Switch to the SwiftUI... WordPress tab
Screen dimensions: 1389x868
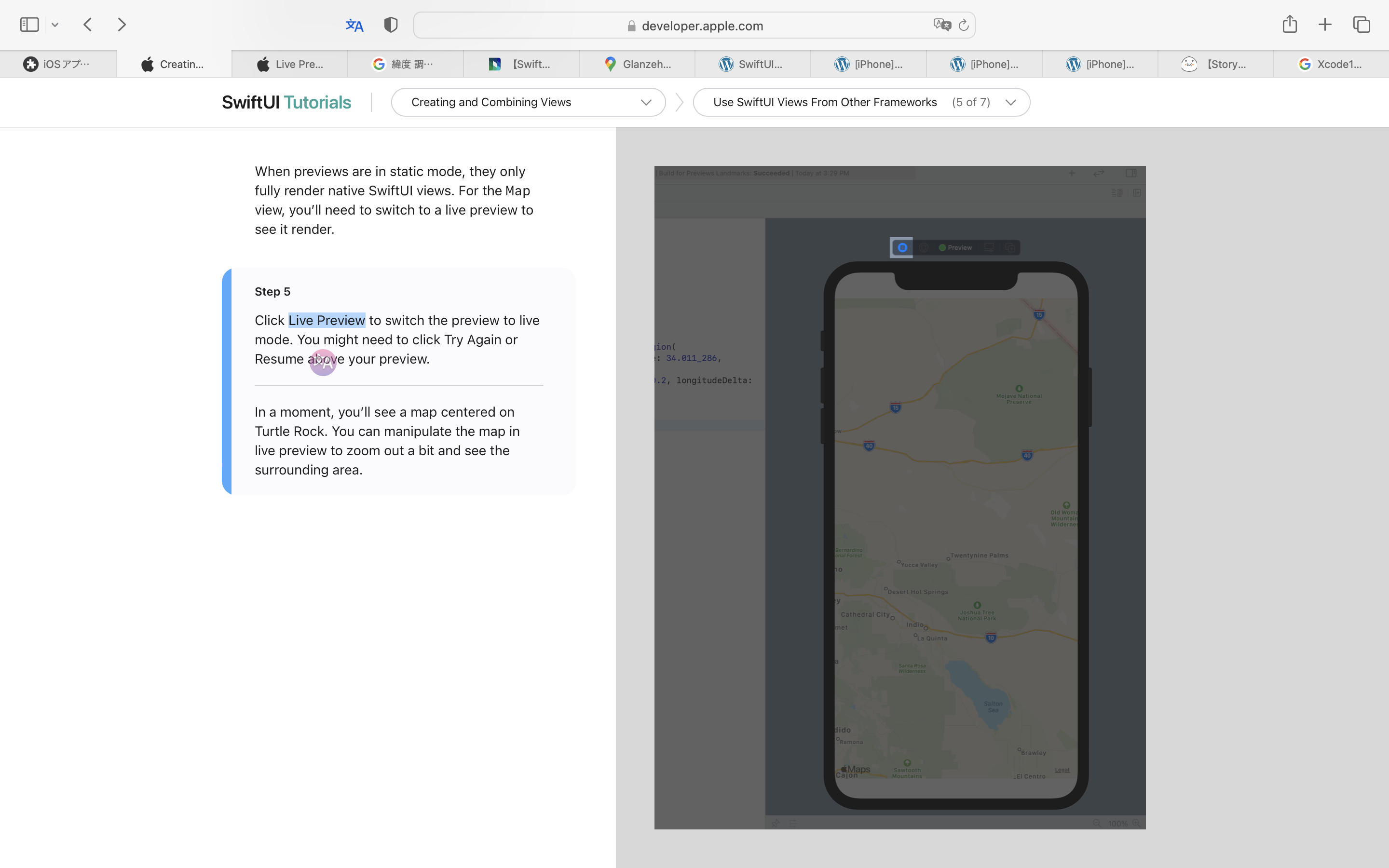pyautogui.click(x=753, y=64)
